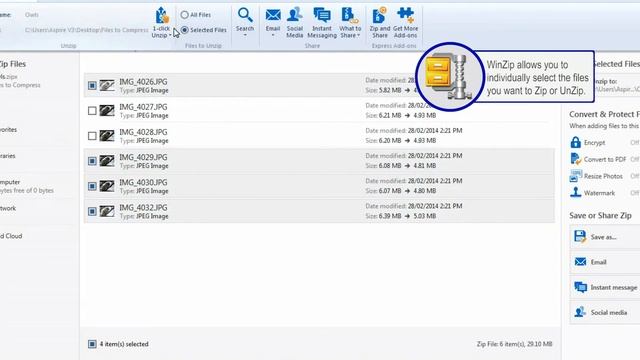This screenshot has height=360, width=640.
Task: Click the Cloud item in left pane
Action: point(11,236)
